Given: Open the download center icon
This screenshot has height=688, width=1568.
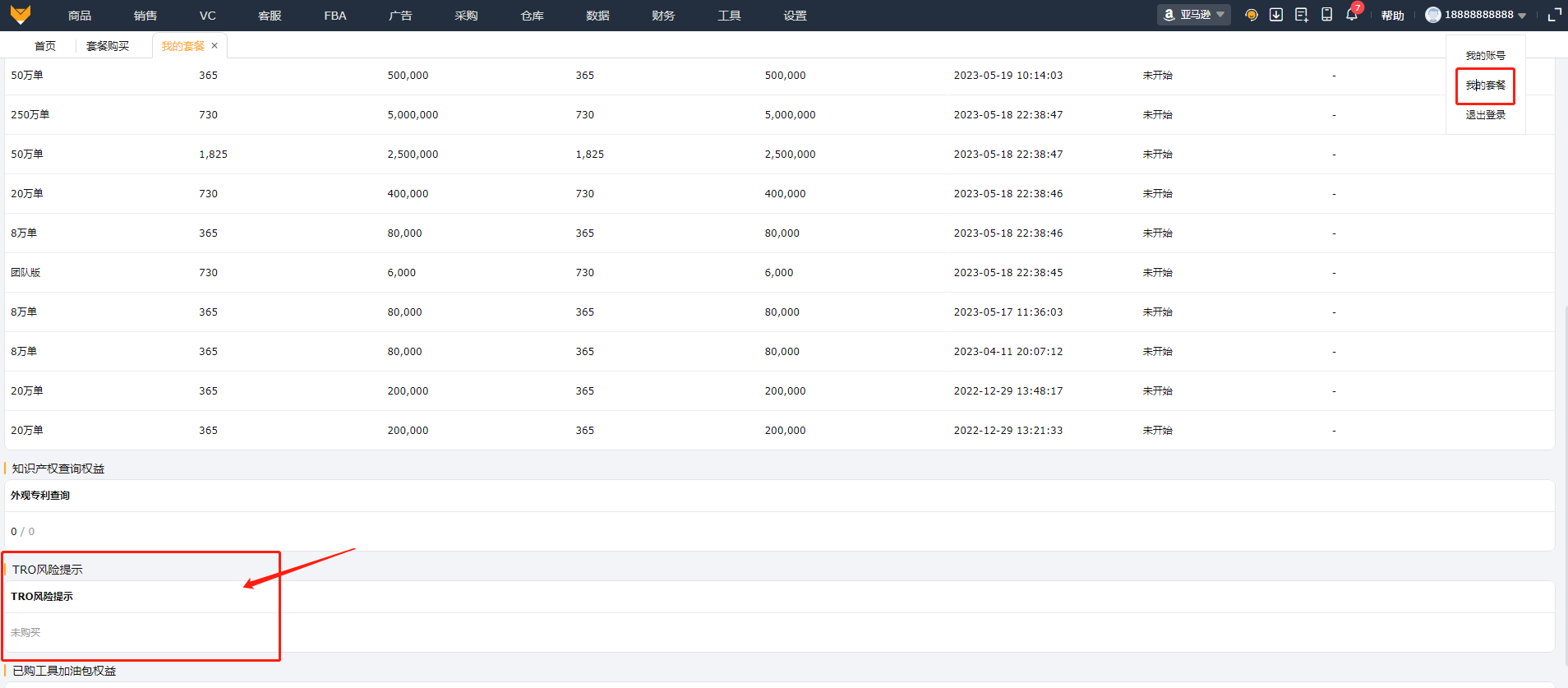Looking at the screenshot, I should (1276, 15).
